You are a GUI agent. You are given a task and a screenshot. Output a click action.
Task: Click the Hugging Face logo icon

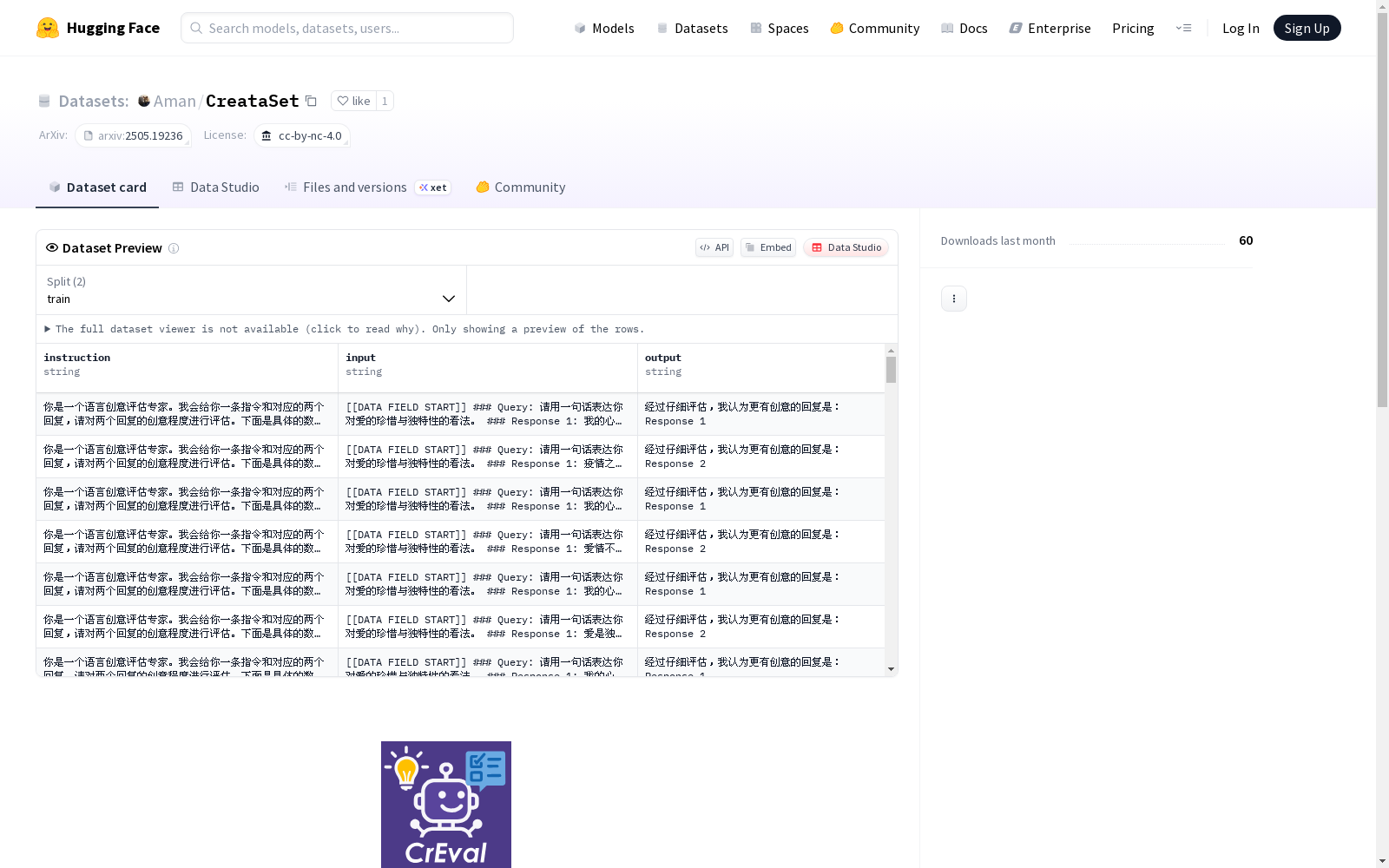tap(48, 28)
